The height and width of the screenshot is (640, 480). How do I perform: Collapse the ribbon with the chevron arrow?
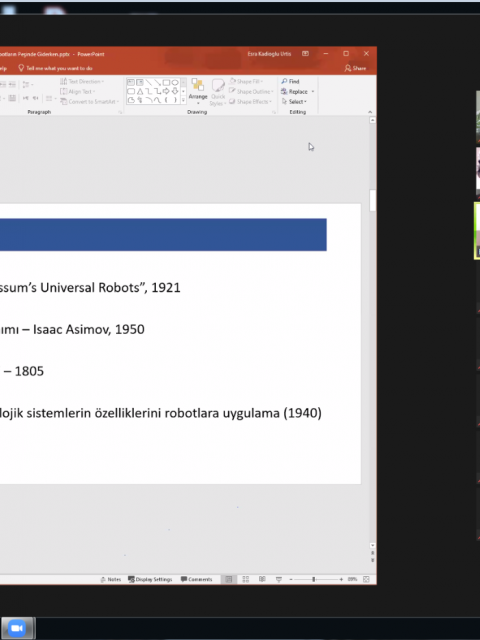click(370, 112)
